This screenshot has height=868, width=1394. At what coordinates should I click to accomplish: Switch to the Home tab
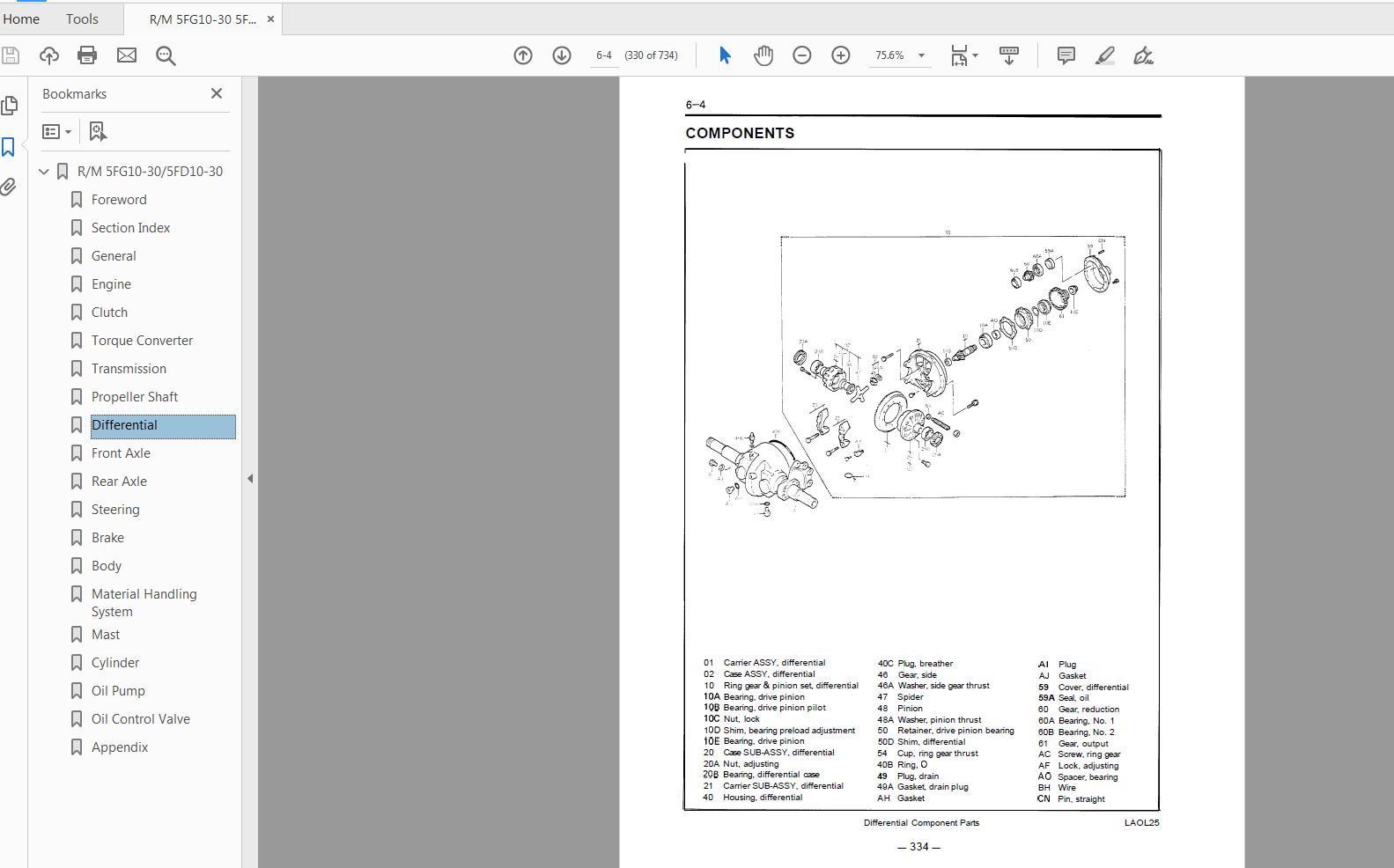pyautogui.click(x=21, y=18)
